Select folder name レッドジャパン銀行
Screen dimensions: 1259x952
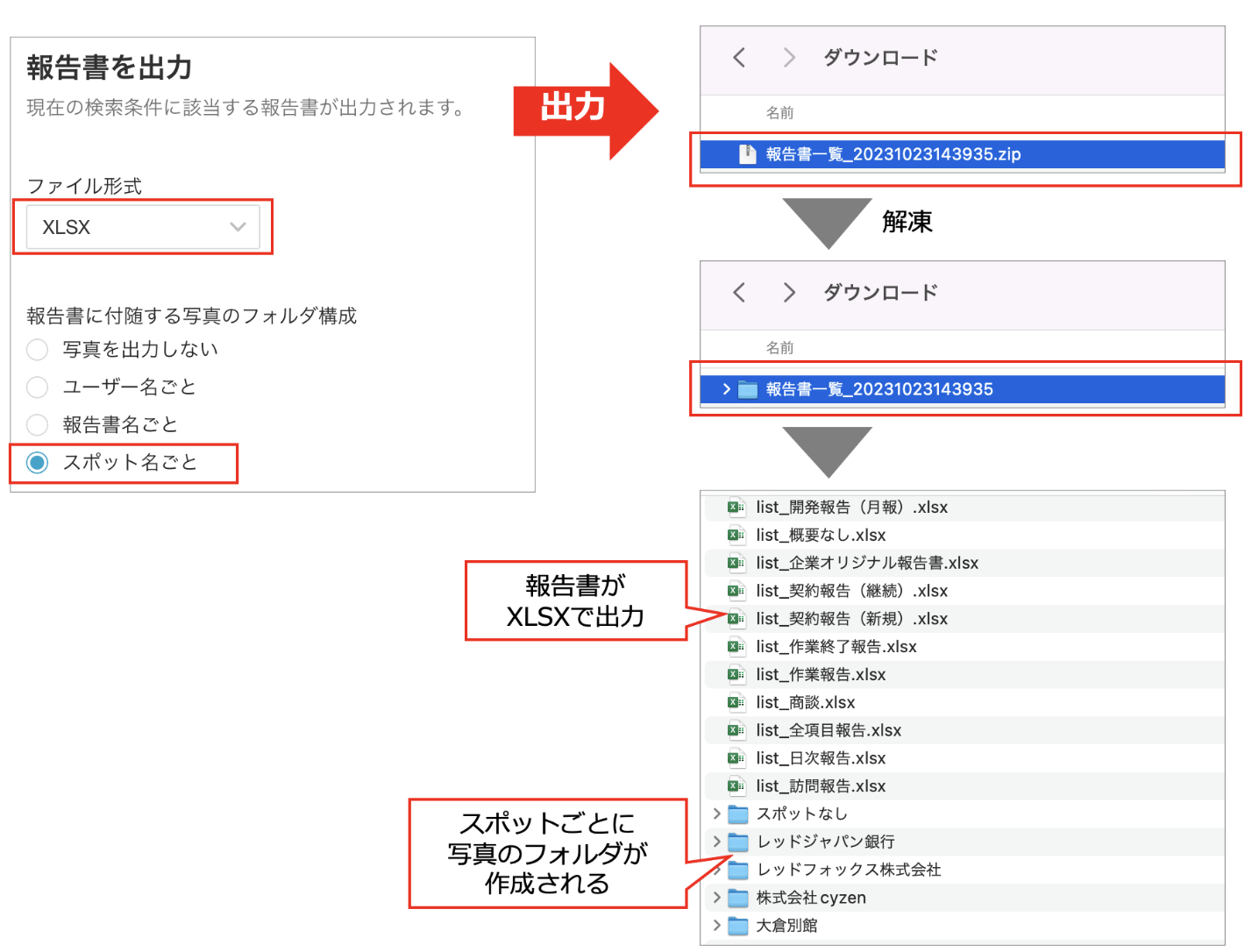point(826,842)
